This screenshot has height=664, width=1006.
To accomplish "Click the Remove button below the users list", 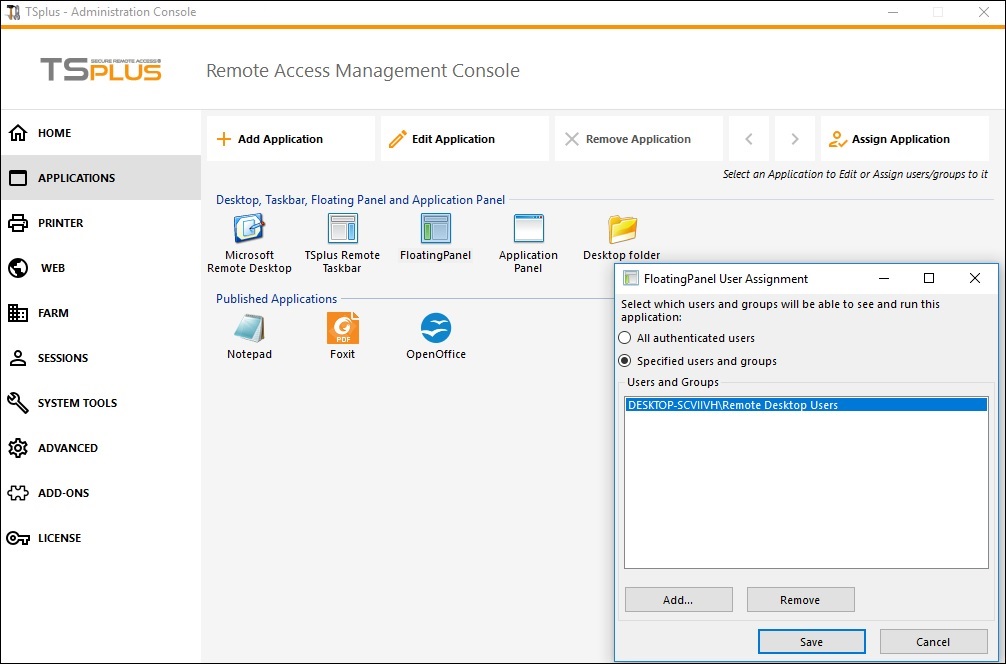I will 799,600.
